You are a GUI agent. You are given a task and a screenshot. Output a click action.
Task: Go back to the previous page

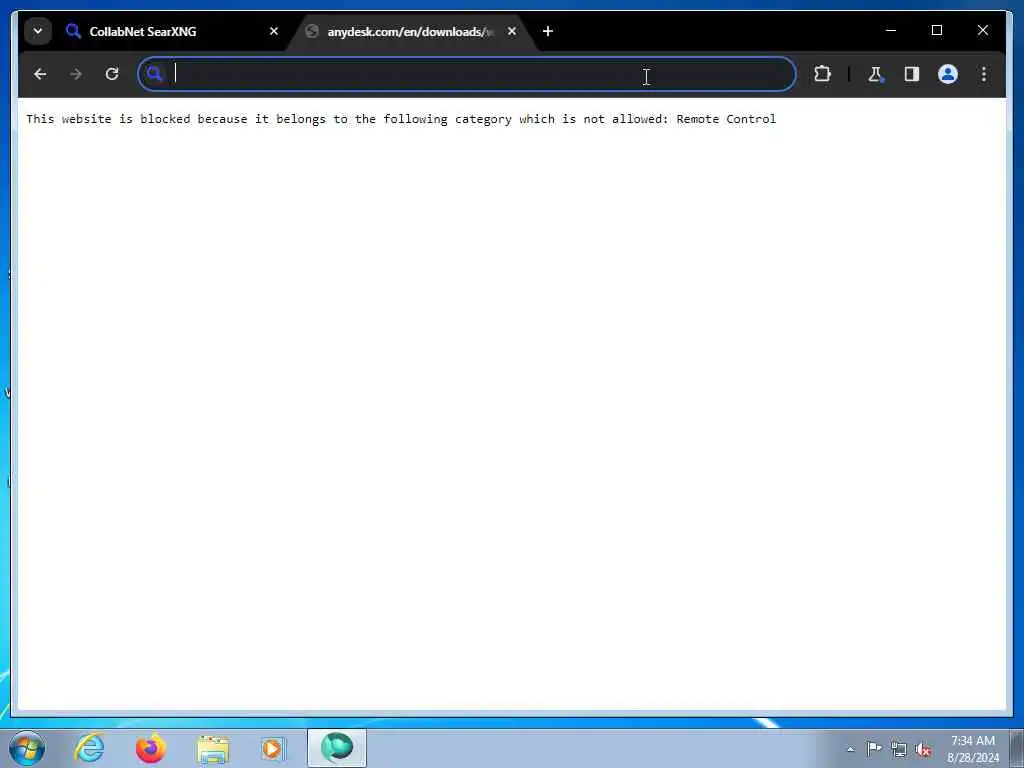click(40, 74)
